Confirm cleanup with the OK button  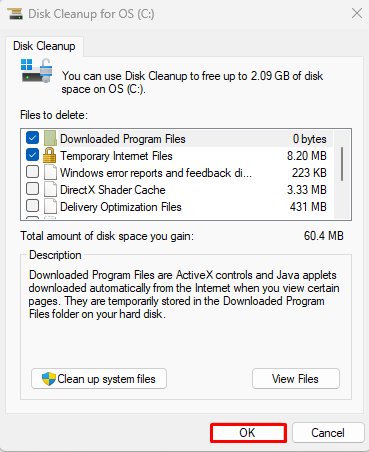tap(248, 433)
